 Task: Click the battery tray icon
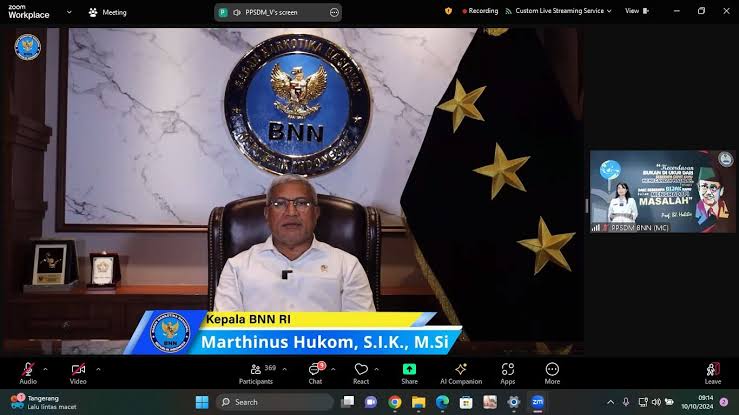click(x=669, y=402)
